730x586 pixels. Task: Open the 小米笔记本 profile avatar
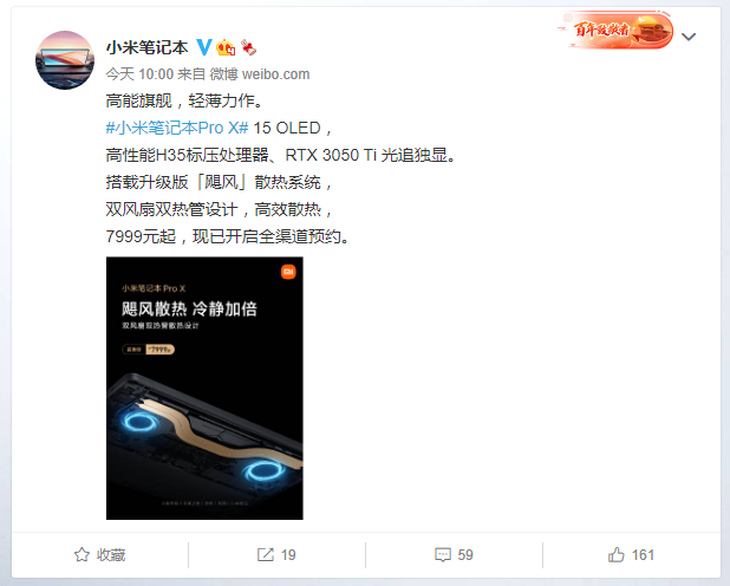coord(65,60)
